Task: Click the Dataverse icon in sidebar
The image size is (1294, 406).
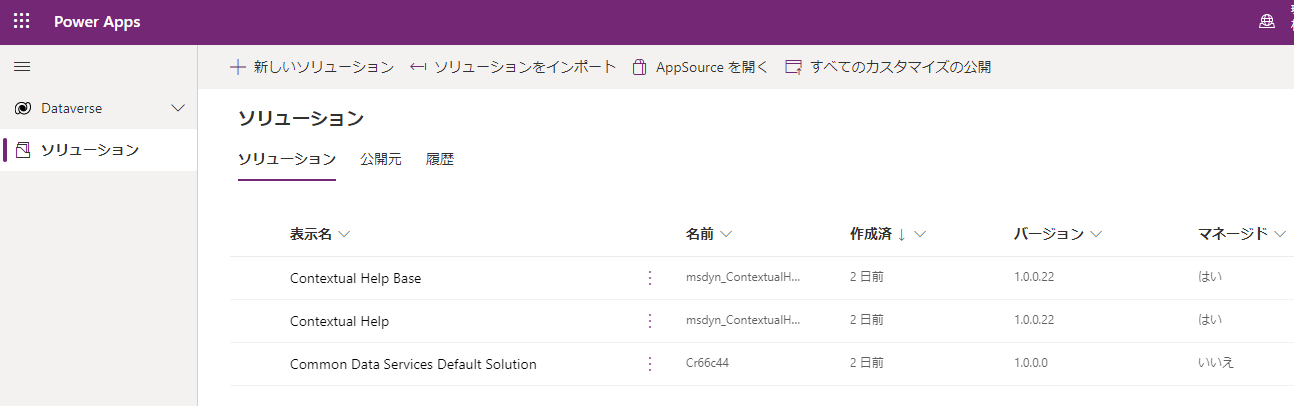Action: 23,108
